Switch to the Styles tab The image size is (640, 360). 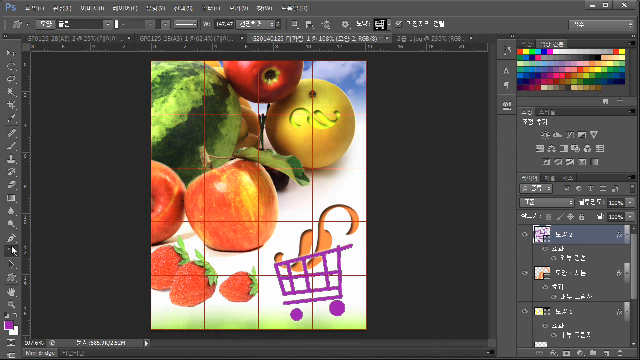pyautogui.click(x=547, y=112)
